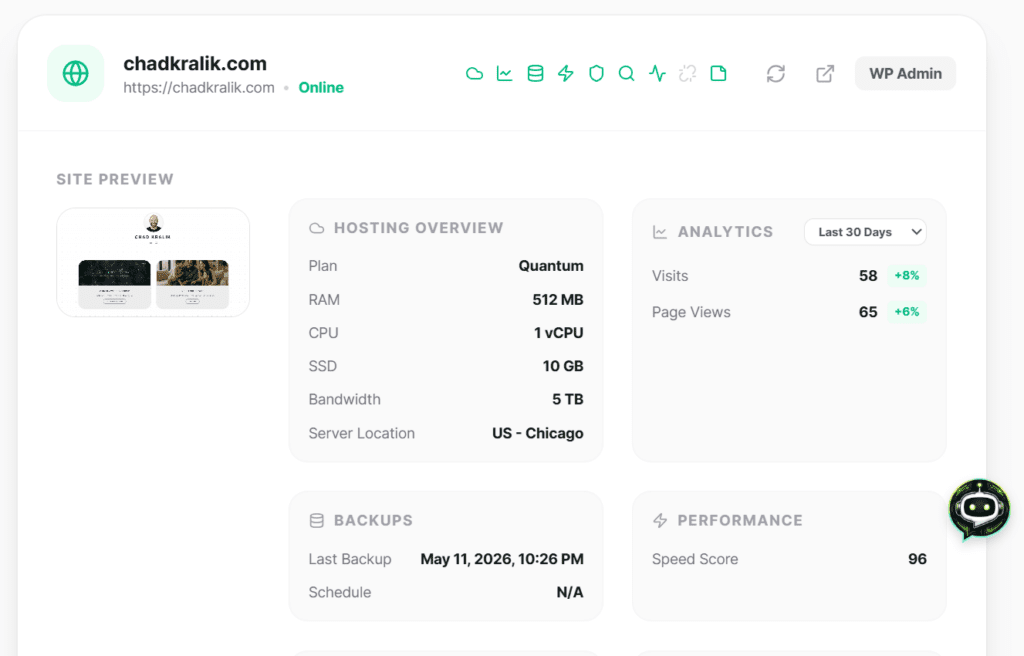This screenshot has height=656, width=1024.
Task: Click the green globe site icon
Action: pyautogui.click(x=76, y=73)
